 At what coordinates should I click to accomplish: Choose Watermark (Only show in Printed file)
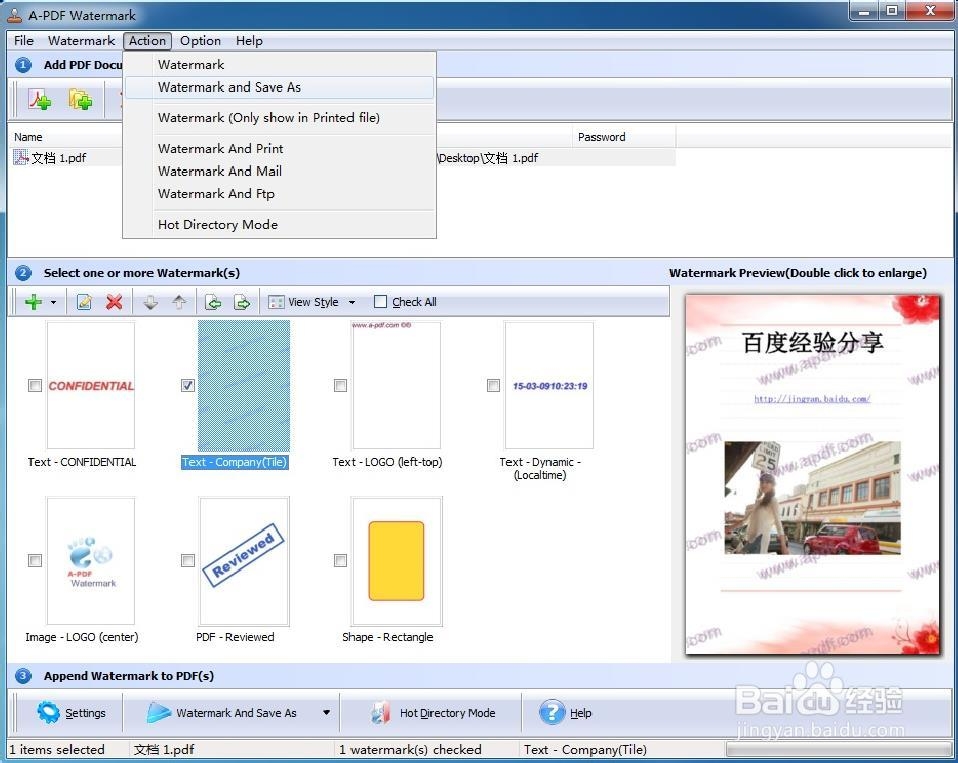(x=280, y=118)
